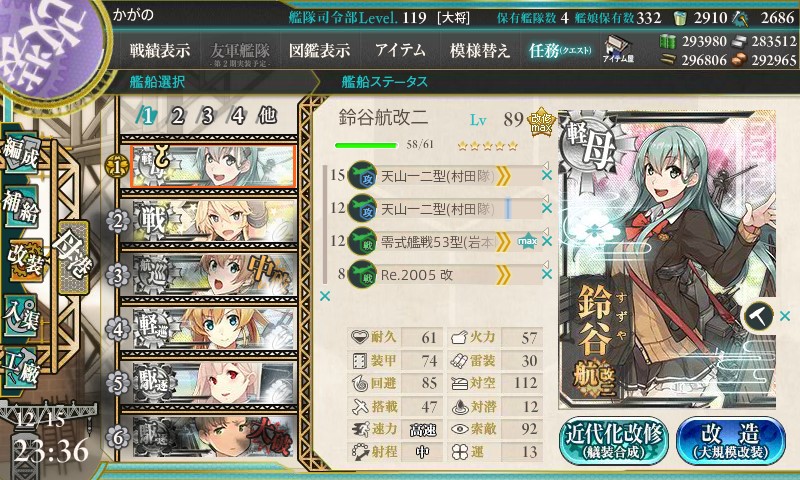Remove all equipment with lower-left X
This screenshot has width=800, height=480.
pos(324,296)
